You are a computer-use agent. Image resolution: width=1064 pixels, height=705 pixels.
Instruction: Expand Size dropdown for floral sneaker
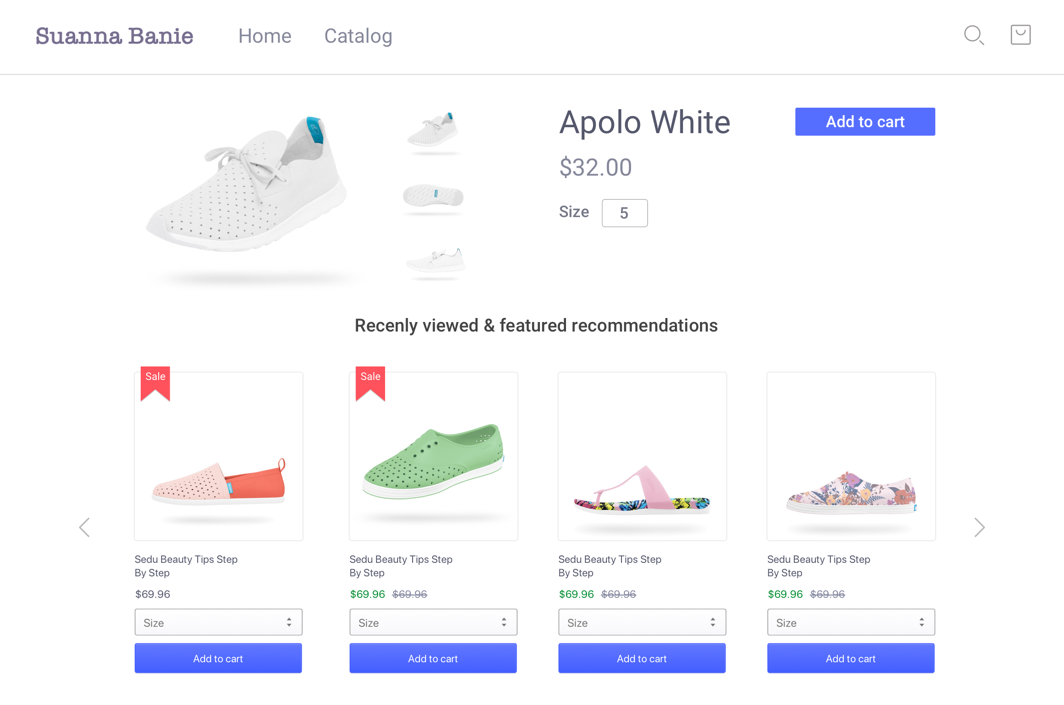pyautogui.click(x=851, y=622)
